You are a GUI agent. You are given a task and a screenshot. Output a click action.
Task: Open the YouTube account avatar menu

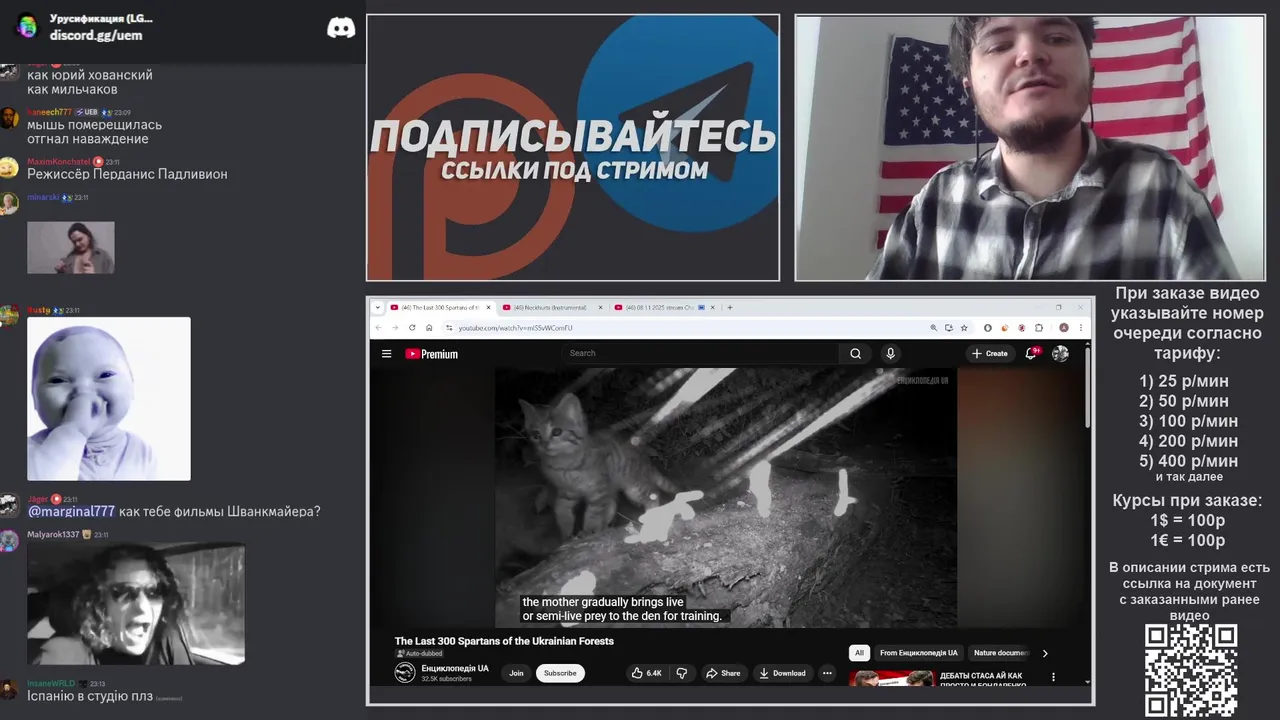point(1060,353)
